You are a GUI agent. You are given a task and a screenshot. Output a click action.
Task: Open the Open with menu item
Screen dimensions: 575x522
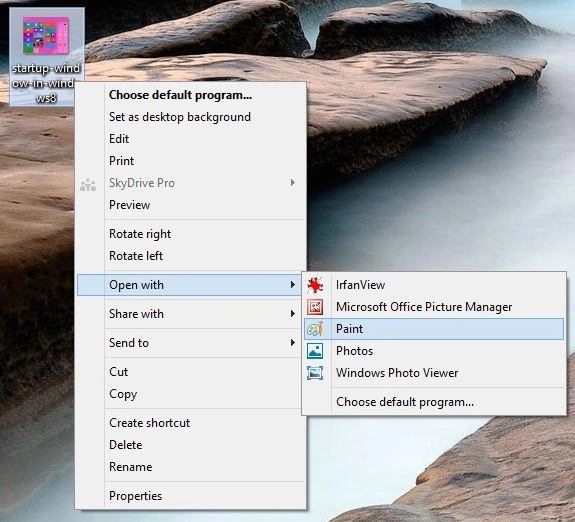click(x=190, y=285)
